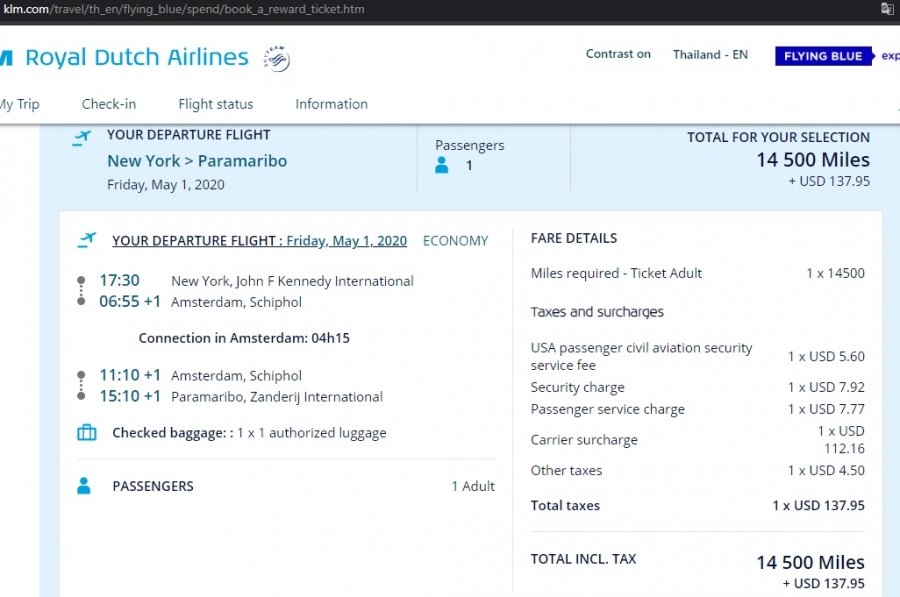Open the Information menu

coord(331,104)
